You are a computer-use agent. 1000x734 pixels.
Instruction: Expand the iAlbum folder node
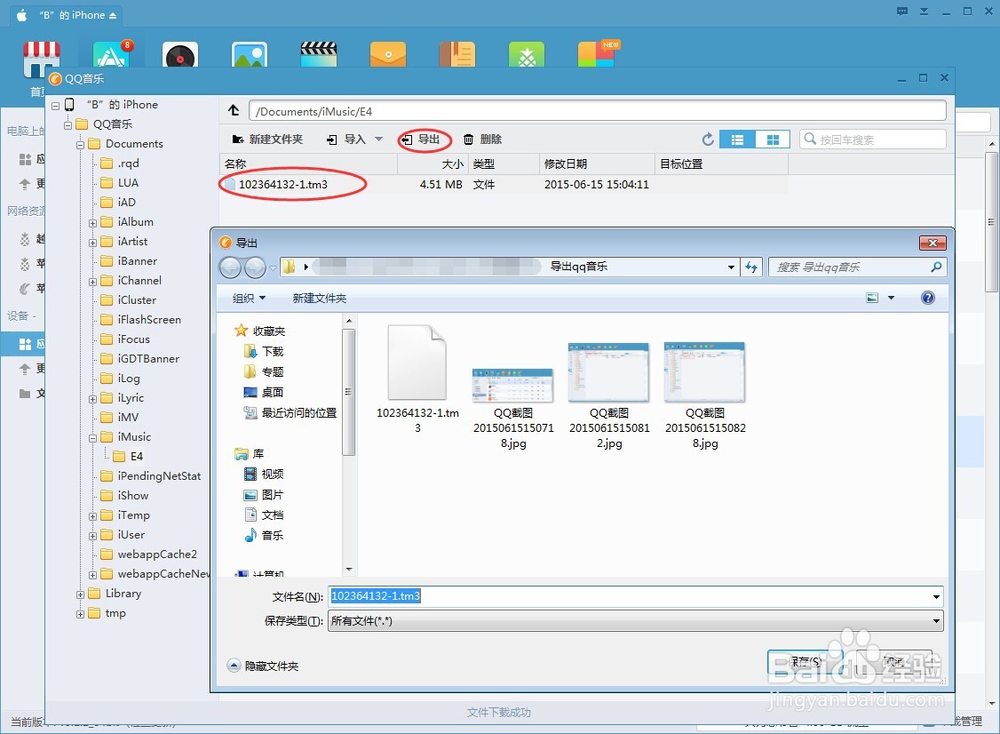[x=92, y=223]
